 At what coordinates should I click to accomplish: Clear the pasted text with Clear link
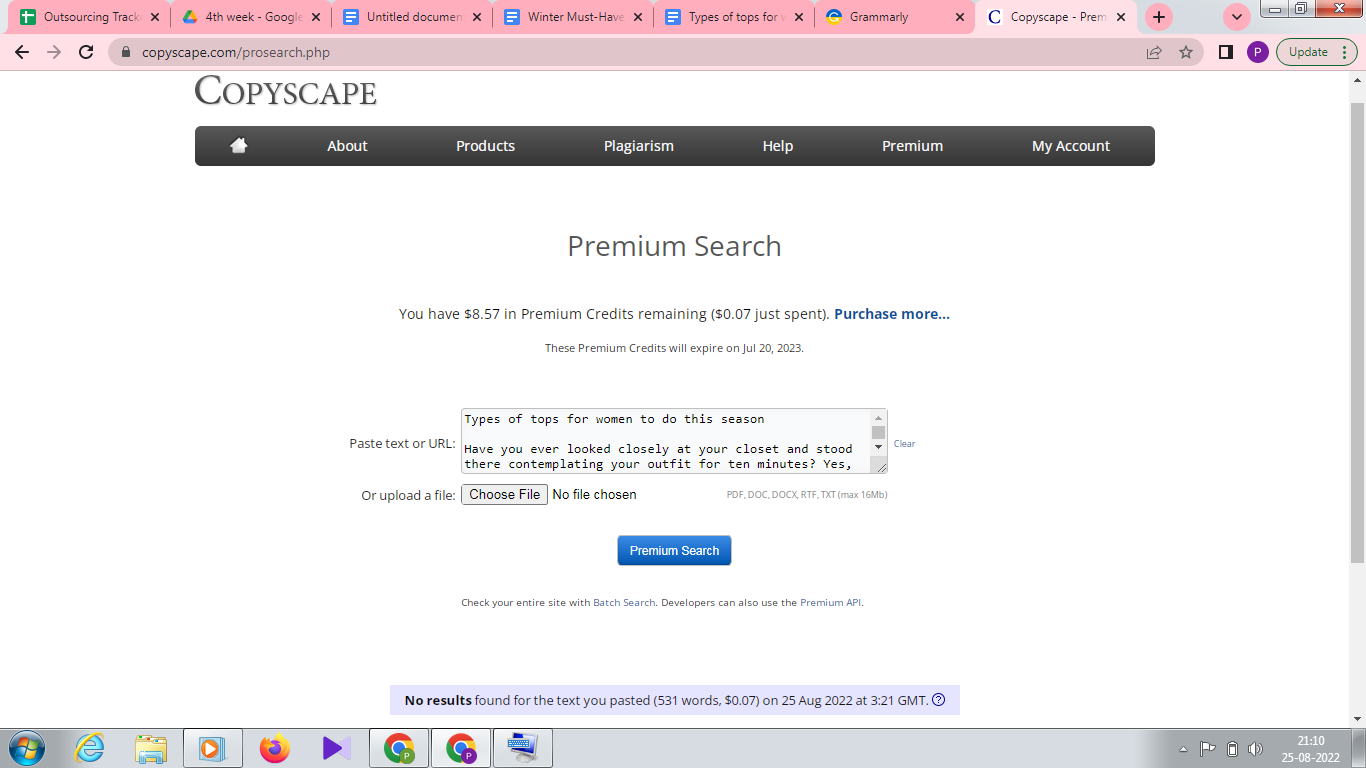coord(904,444)
